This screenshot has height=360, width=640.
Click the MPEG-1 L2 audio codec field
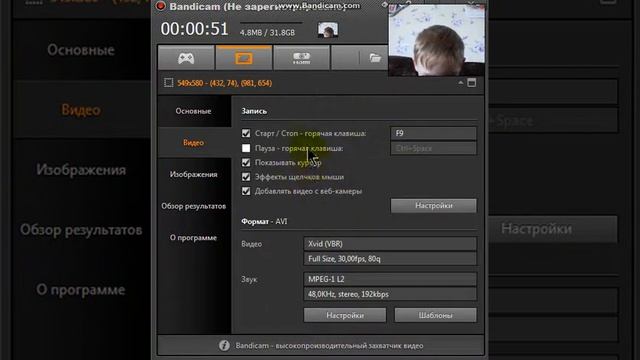[390, 279]
